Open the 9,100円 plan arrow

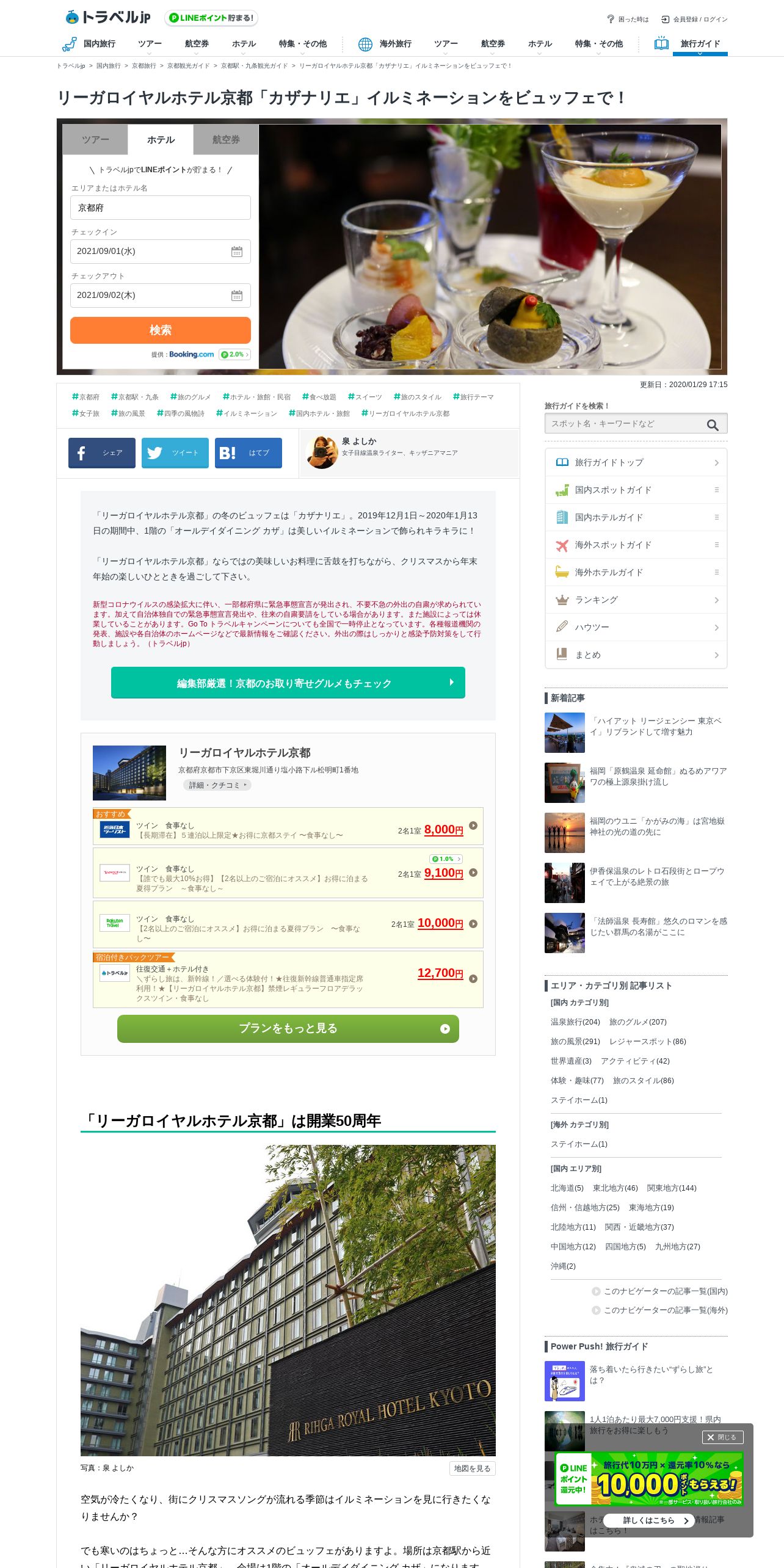(473, 873)
